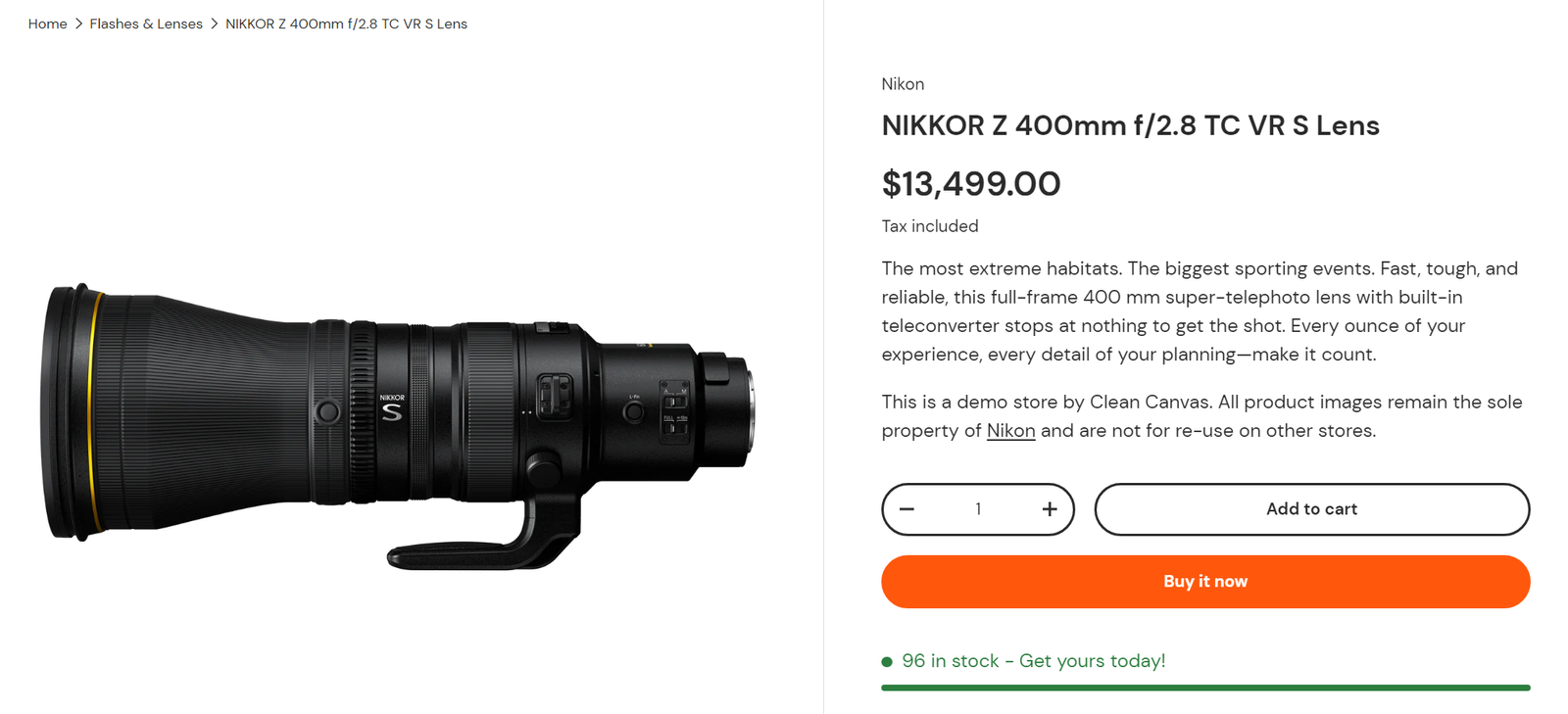Click the Nikon vendor label above title
This screenshot has height=714, width=1568.
903,84
